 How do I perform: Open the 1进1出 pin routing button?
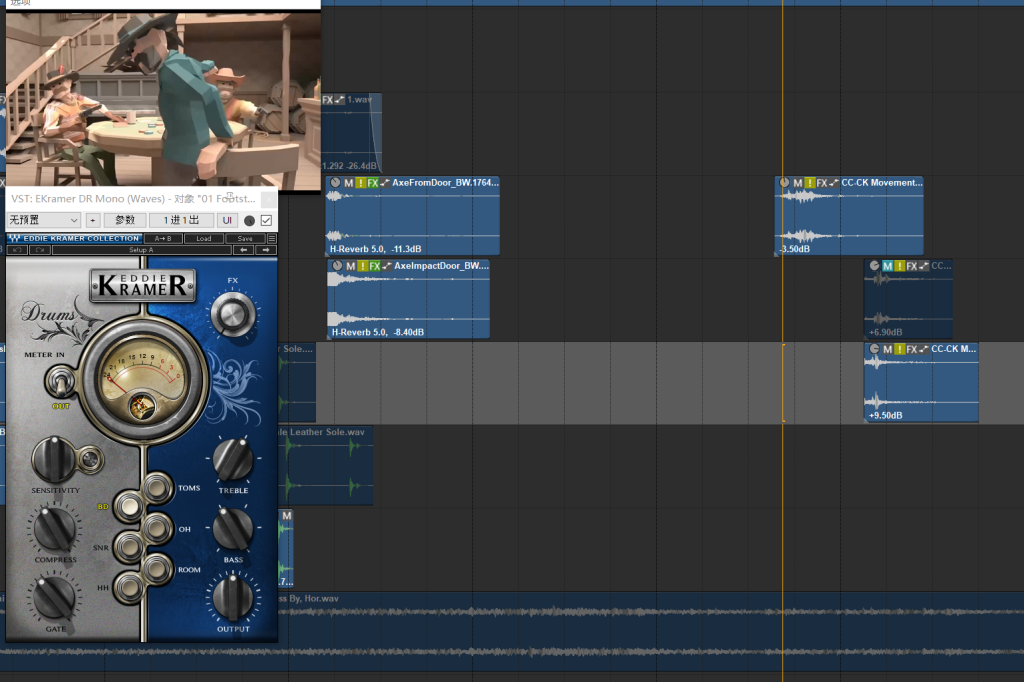(x=181, y=220)
